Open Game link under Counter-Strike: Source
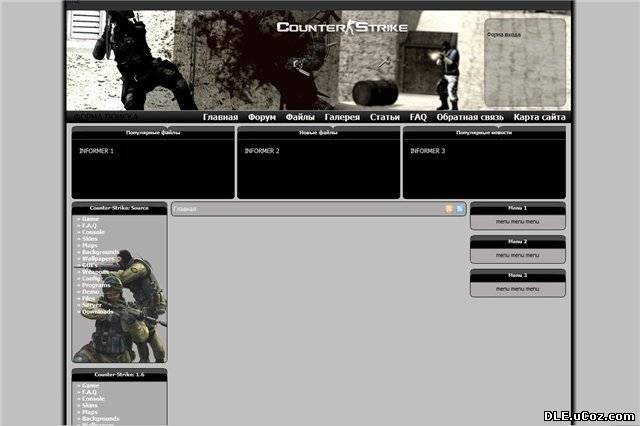Screen dimensions: 640x426 90,219
